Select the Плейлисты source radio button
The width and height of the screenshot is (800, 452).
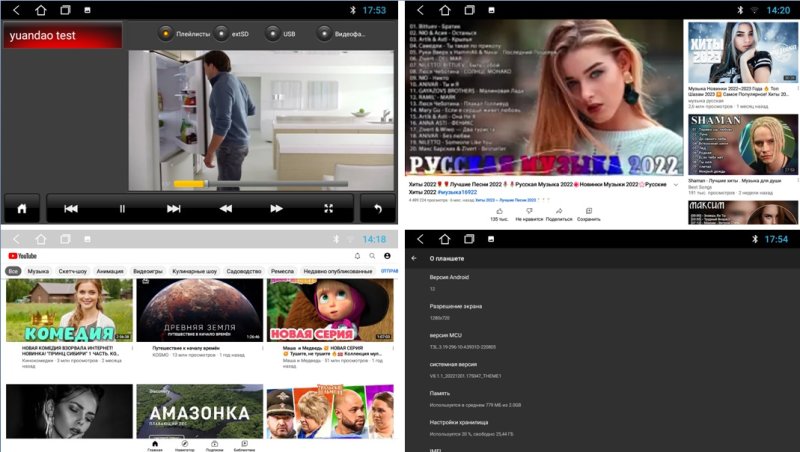tap(166, 33)
